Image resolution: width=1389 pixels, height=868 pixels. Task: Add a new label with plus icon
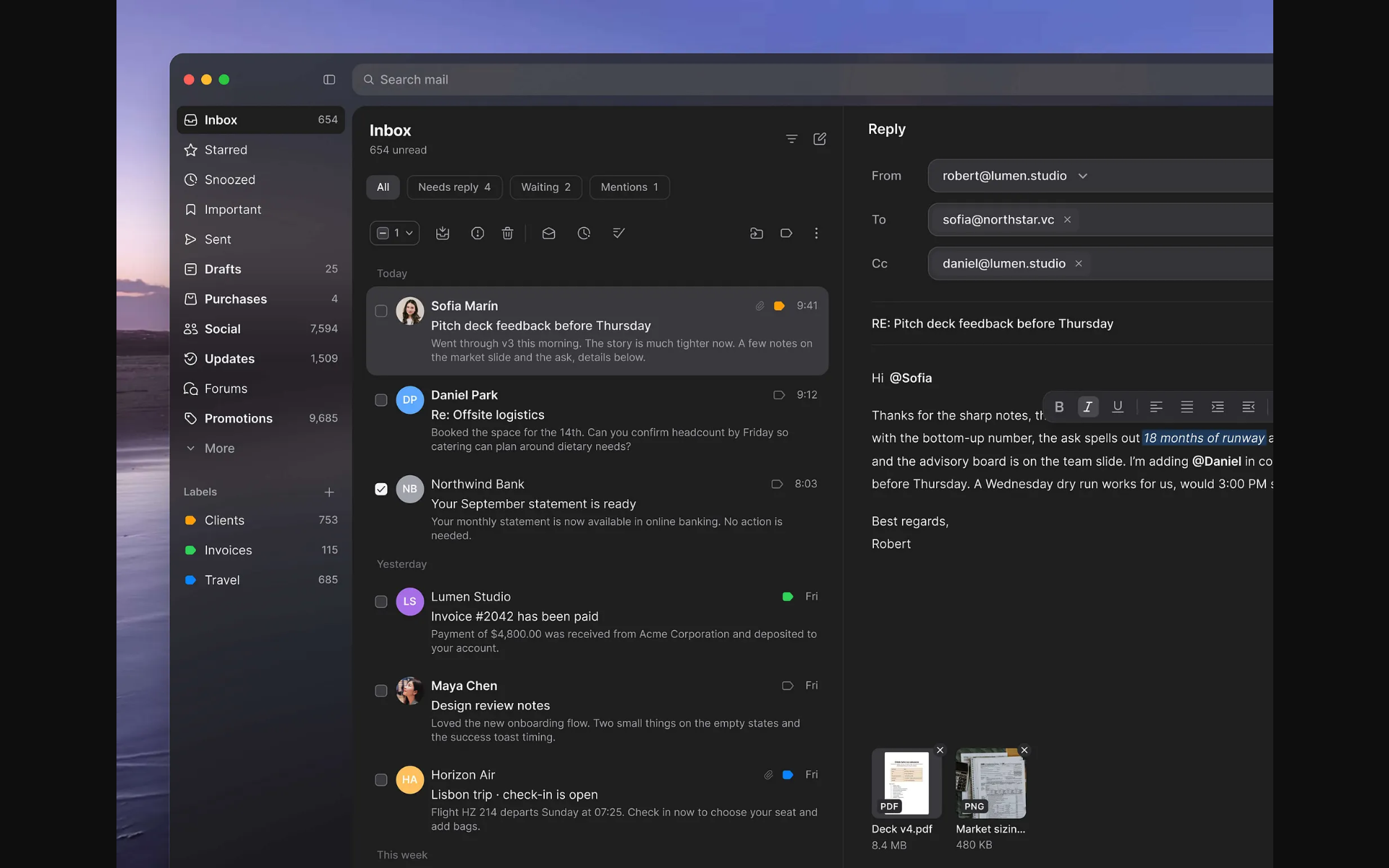pos(329,492)
